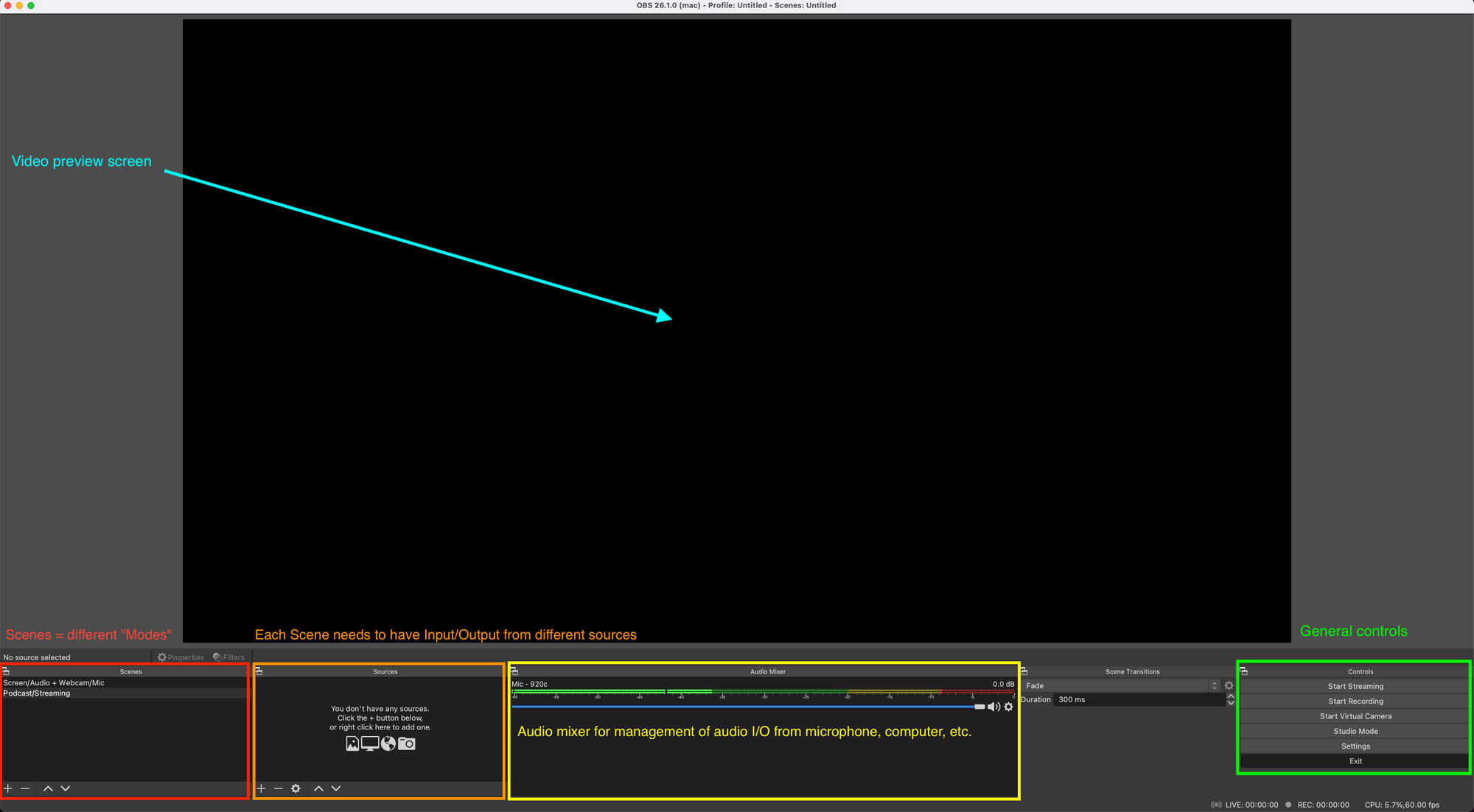Undock the Scenes panel via float icon
This screenshot has width=1474, height=812.
click(6, 671)
